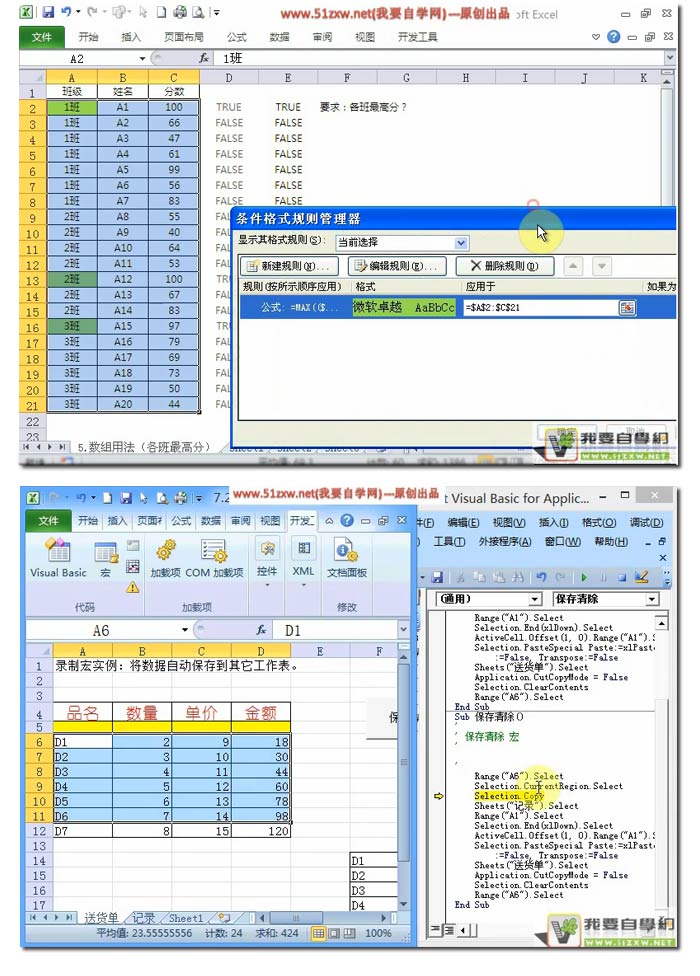Save icon in VBA editor toolbar
This screenshot has width=700, height=976.
coord(437,577)
